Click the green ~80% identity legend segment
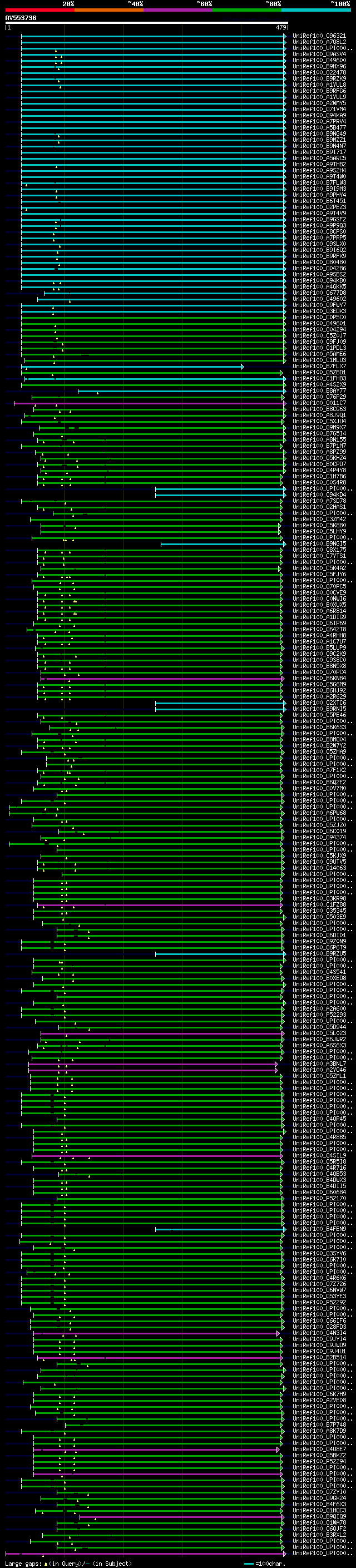The height and width of the screenshot is (1568, 356). pos(247,11)
